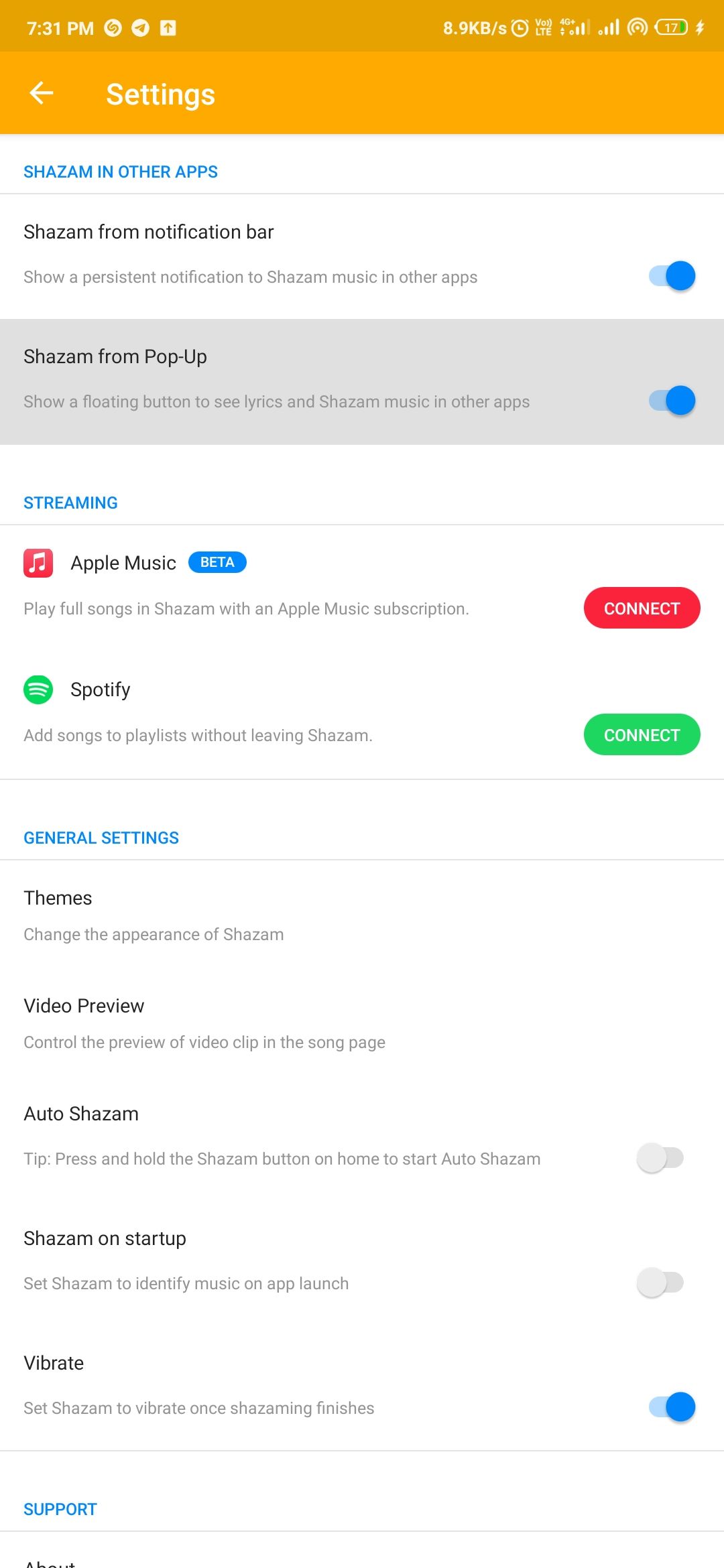
Task: Disable the Vibrate toggle
Action: pos(672,1407)
